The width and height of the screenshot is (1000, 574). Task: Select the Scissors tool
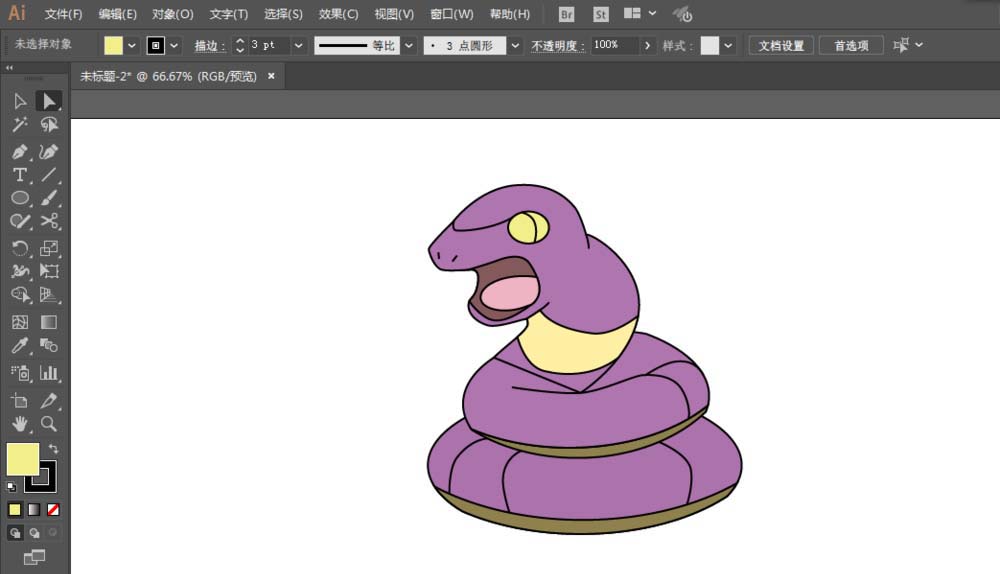pyautogui.click(x=48, y=221)
